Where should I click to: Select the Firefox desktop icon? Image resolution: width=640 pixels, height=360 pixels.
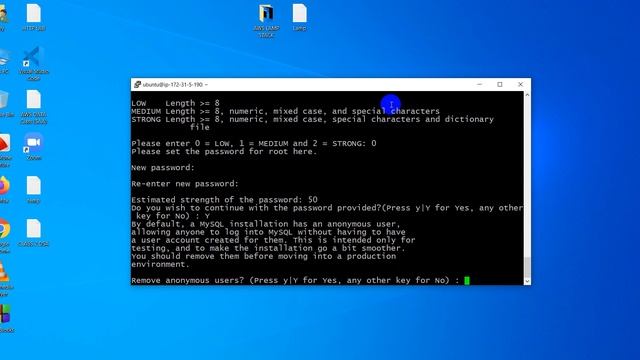[4, 189]
